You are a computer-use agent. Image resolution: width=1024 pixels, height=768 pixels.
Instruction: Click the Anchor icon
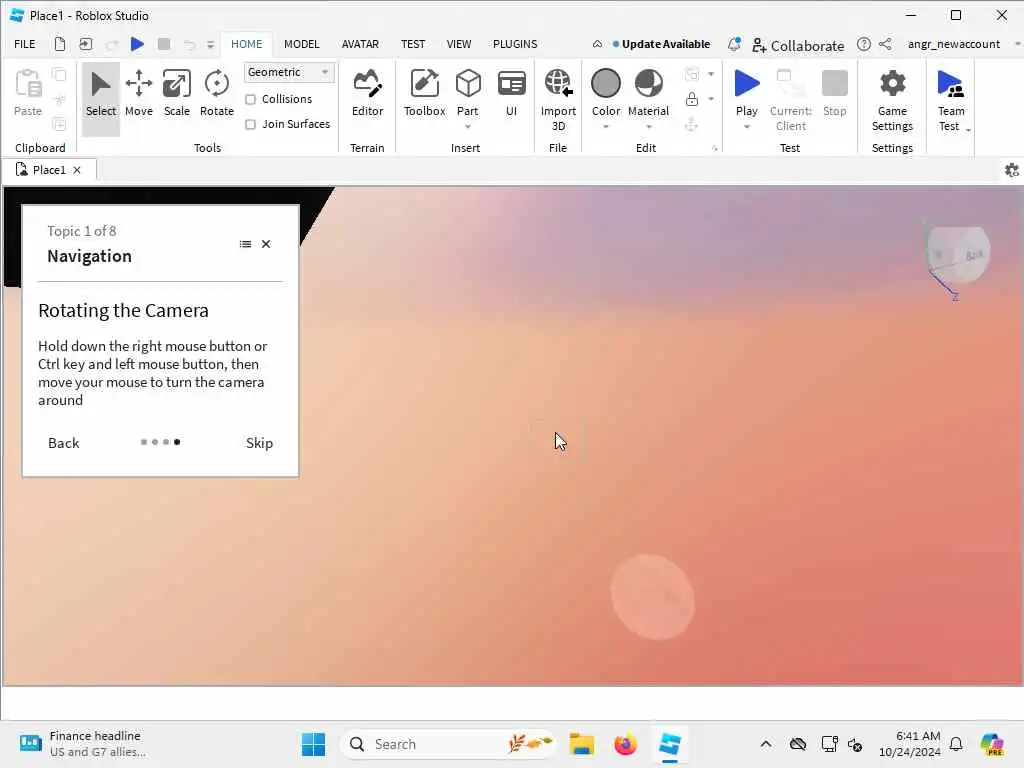coord(692,124)
